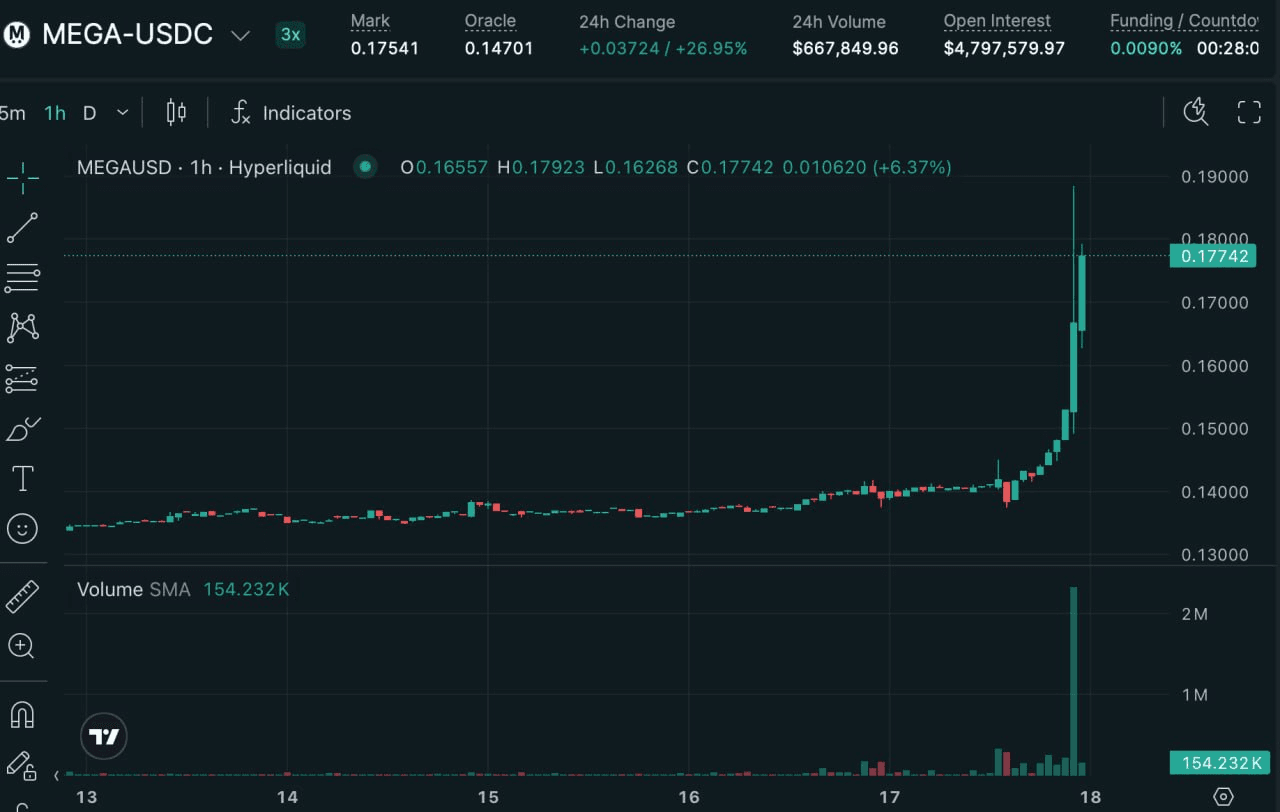Expand the timeframe interval dropdown arrow
The height and width of the screenshot is (812, 1280).
click(122, 113)
